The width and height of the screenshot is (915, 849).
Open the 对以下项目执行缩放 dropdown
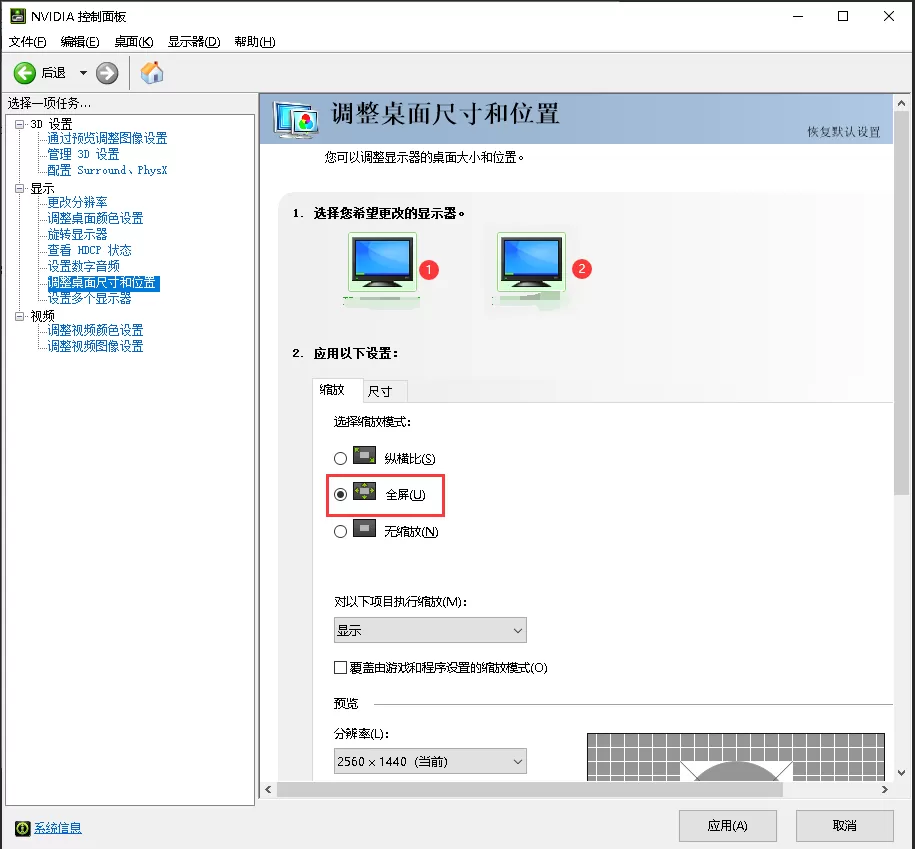430,630
